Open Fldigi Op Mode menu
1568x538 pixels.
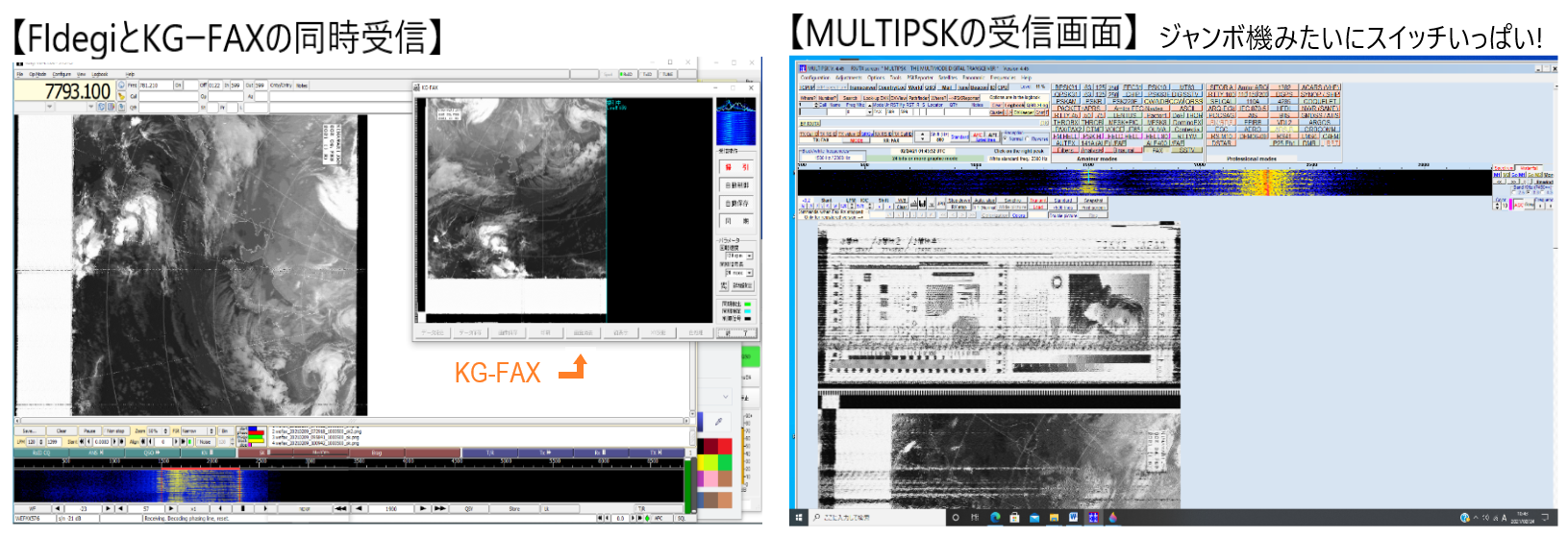pos(37,74)
